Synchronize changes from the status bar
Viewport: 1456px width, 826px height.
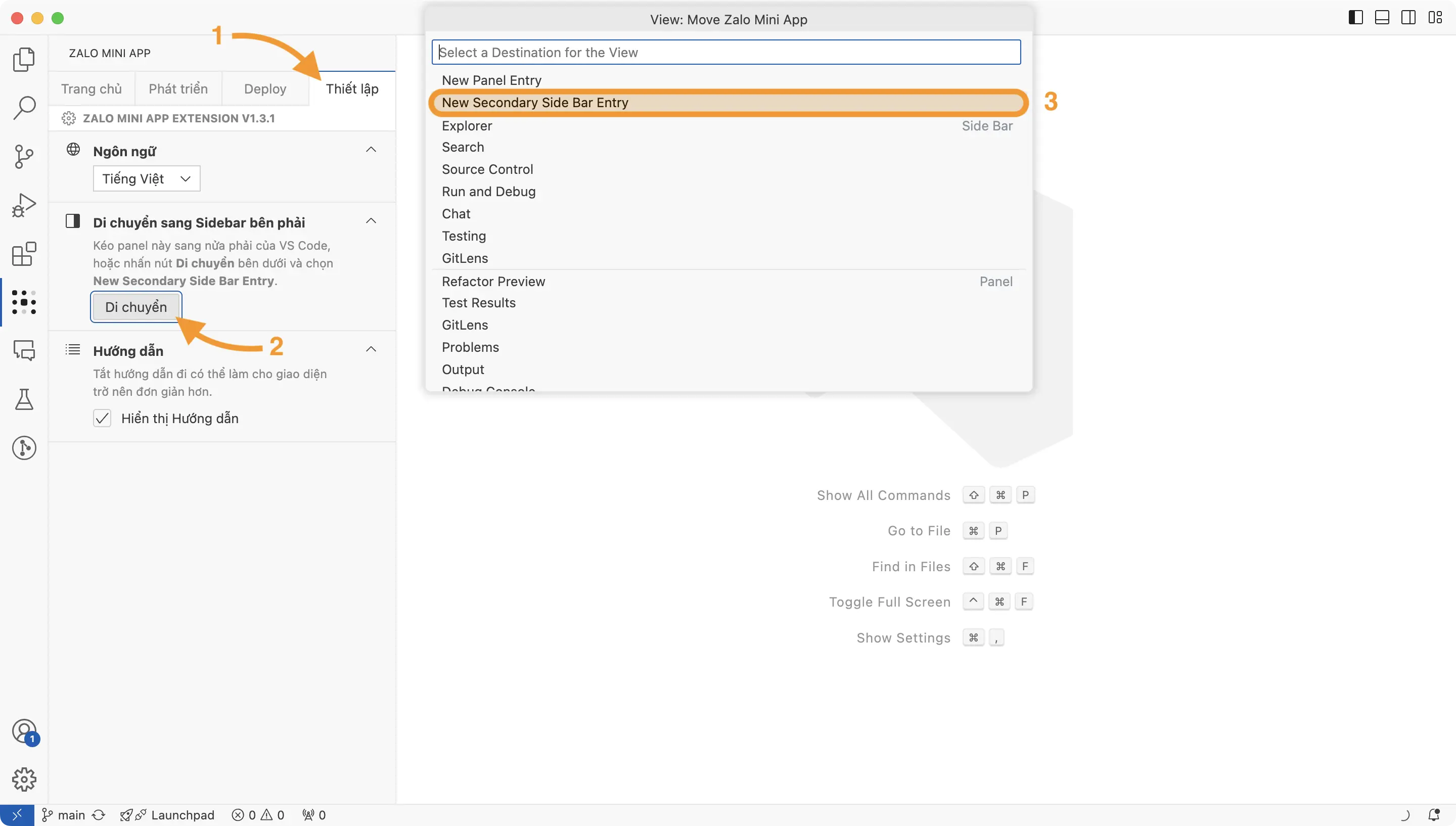click(99, 815)
